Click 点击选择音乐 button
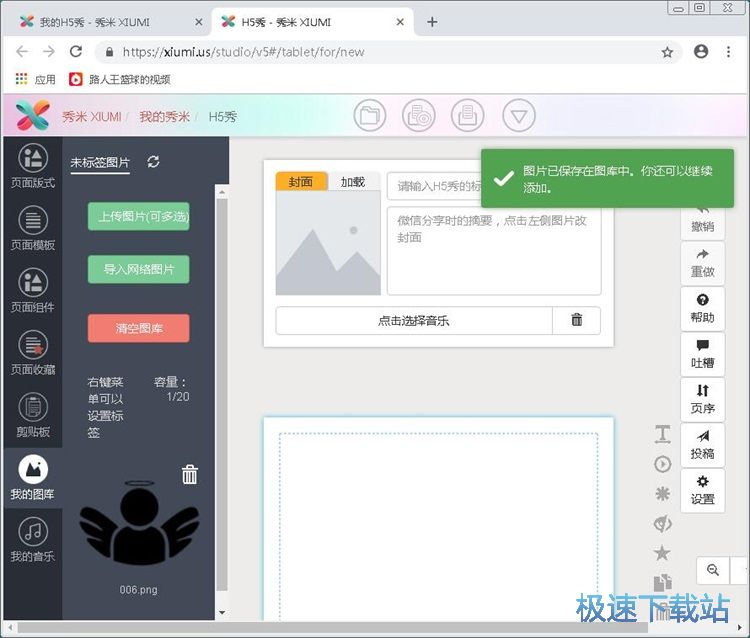Screen dimensions: 750x638 click(414, 320)
